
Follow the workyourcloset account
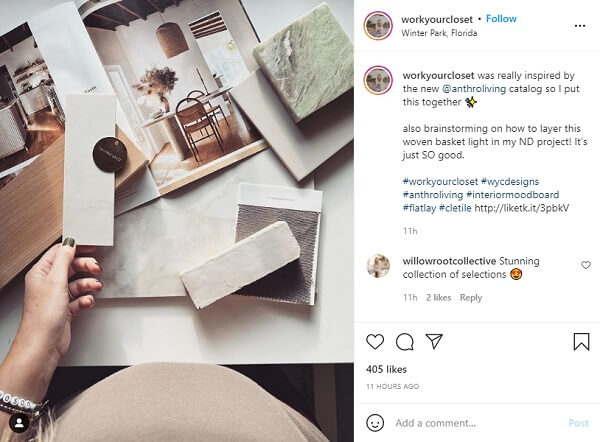coord(501,19)
